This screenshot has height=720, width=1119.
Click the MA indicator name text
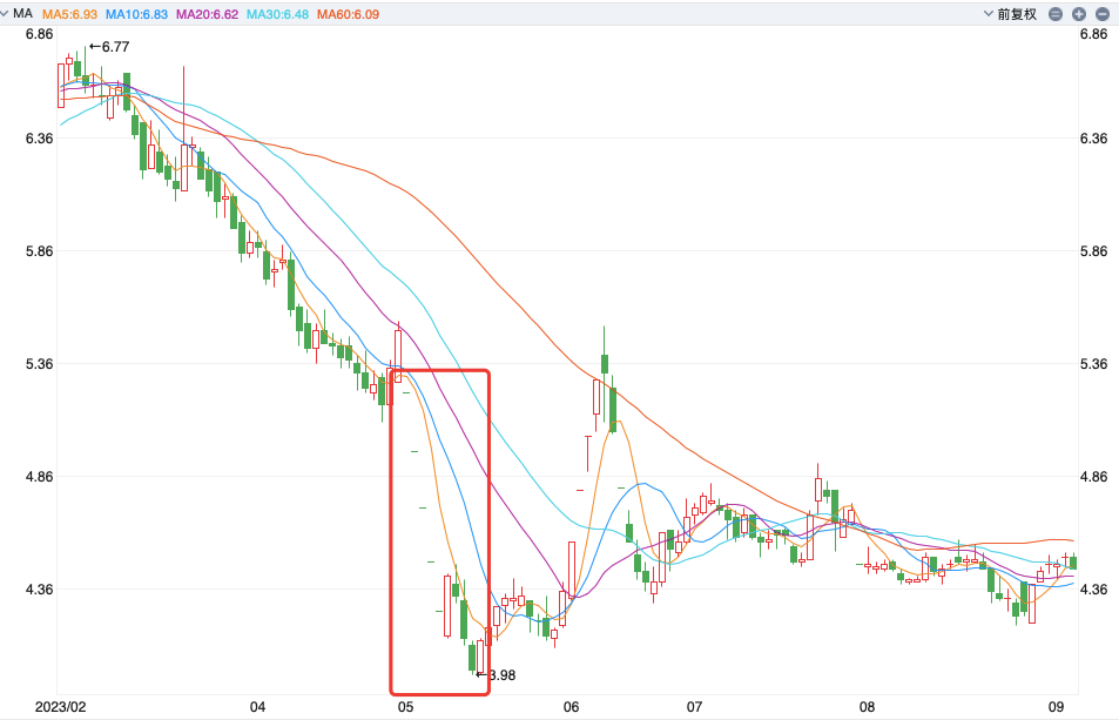point(23,14)
